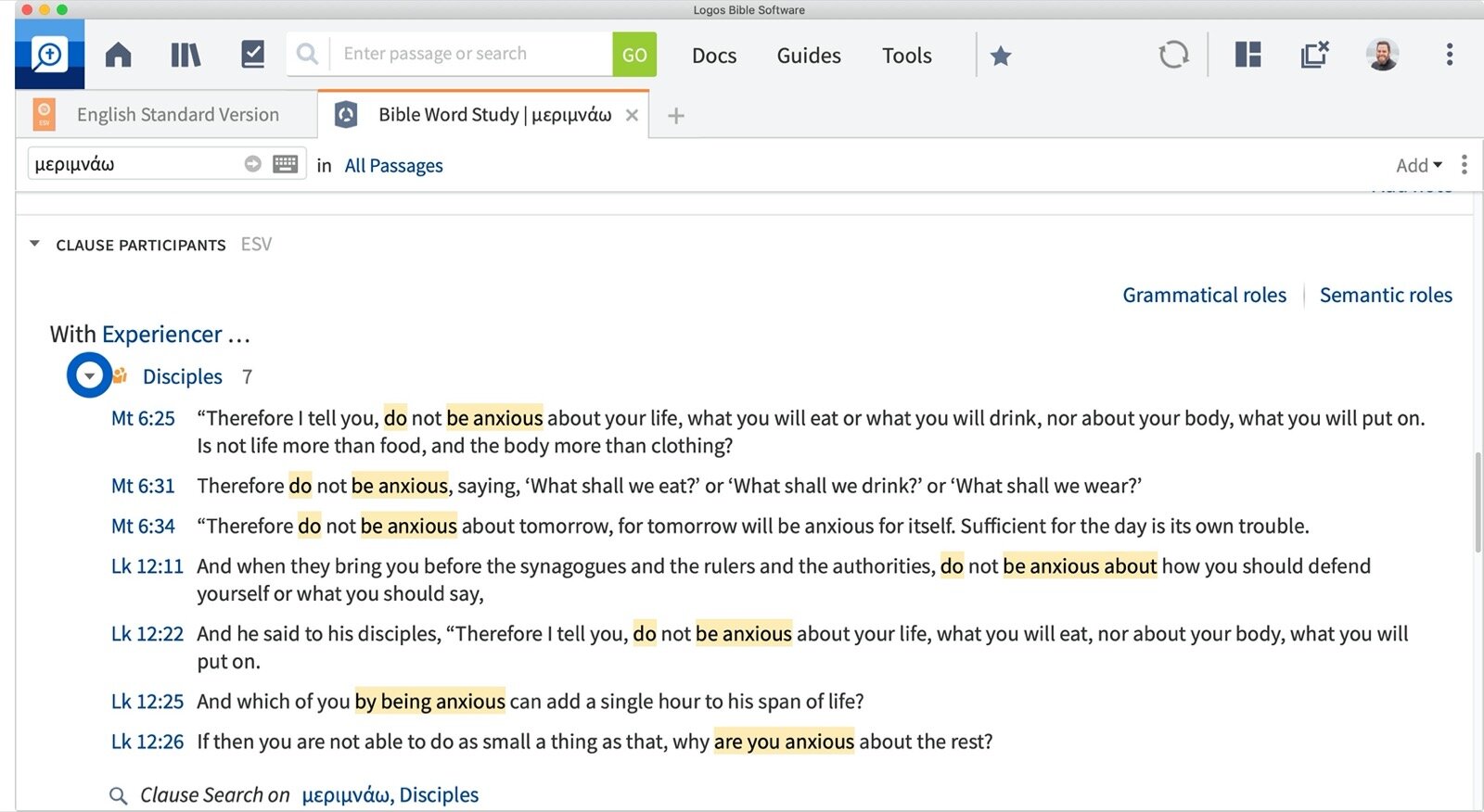Open verse reference Mt 6:31
This screenshot has width=1484, height=812.
point(143,486)
